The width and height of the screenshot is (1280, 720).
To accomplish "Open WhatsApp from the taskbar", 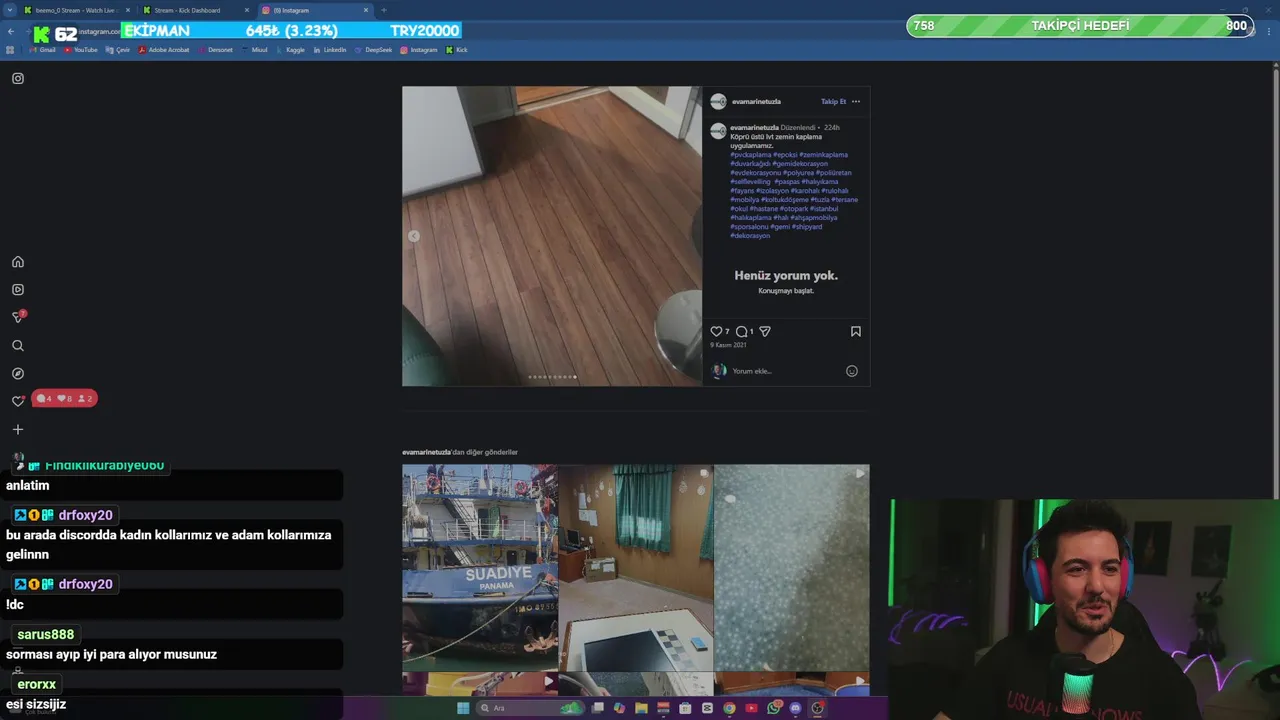I will (774, 708).
